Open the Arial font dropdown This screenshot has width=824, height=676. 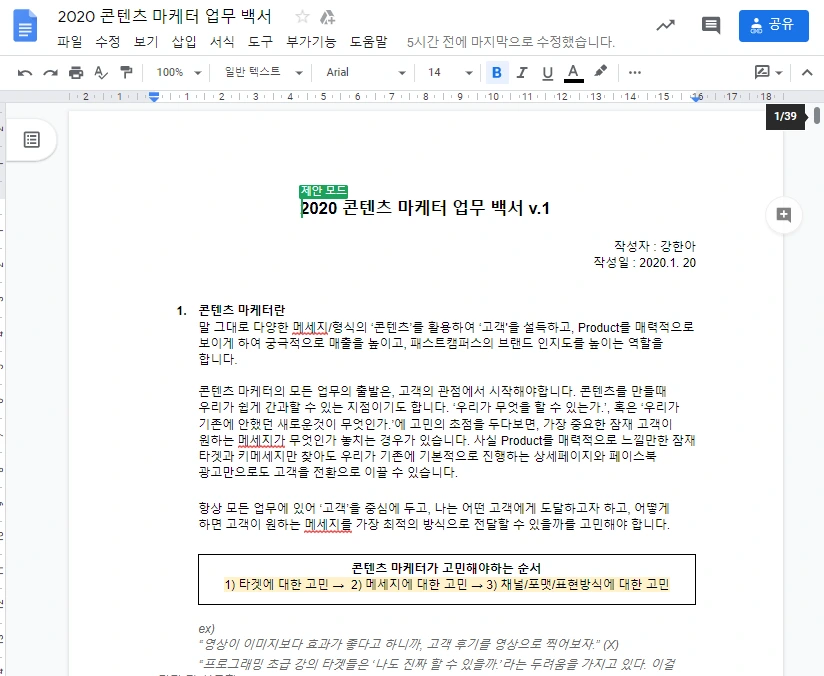[365, 73]
